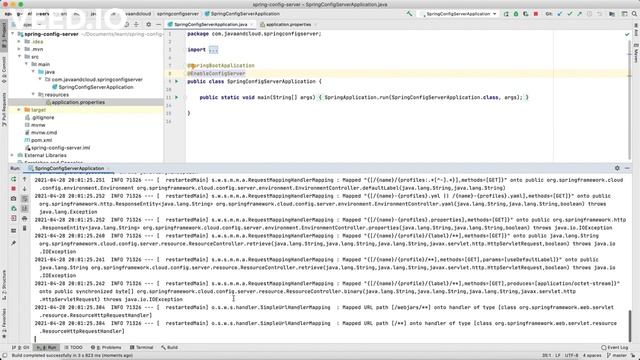Collapse the resources folder
640x360 pixels.
click(33, 94)
